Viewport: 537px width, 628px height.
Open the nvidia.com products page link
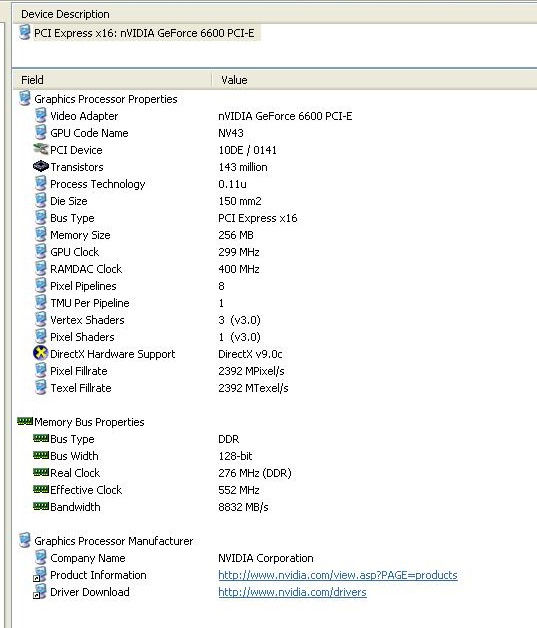[338, 575]
